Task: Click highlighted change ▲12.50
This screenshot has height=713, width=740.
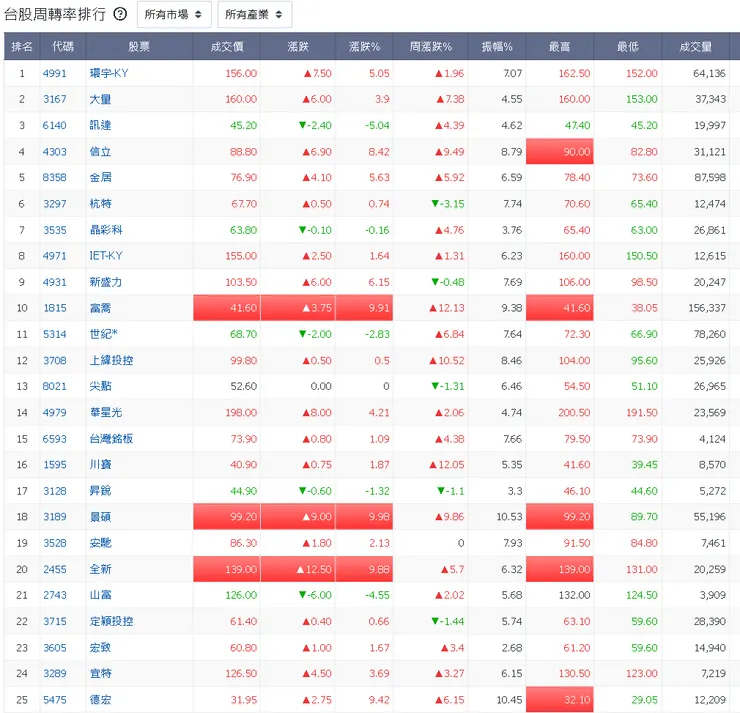Action: click(x=298, y=569)
